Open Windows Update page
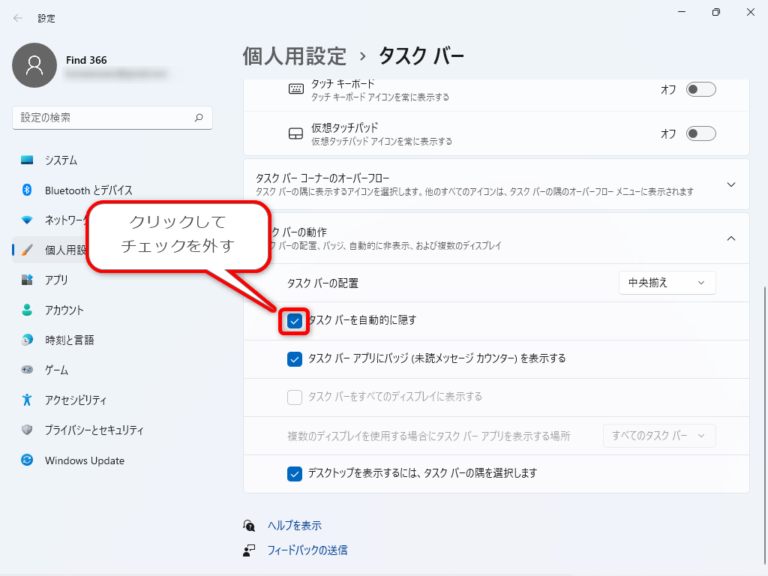Image resolution: width=768 pixels, height=576 pixels. (84, 461)
